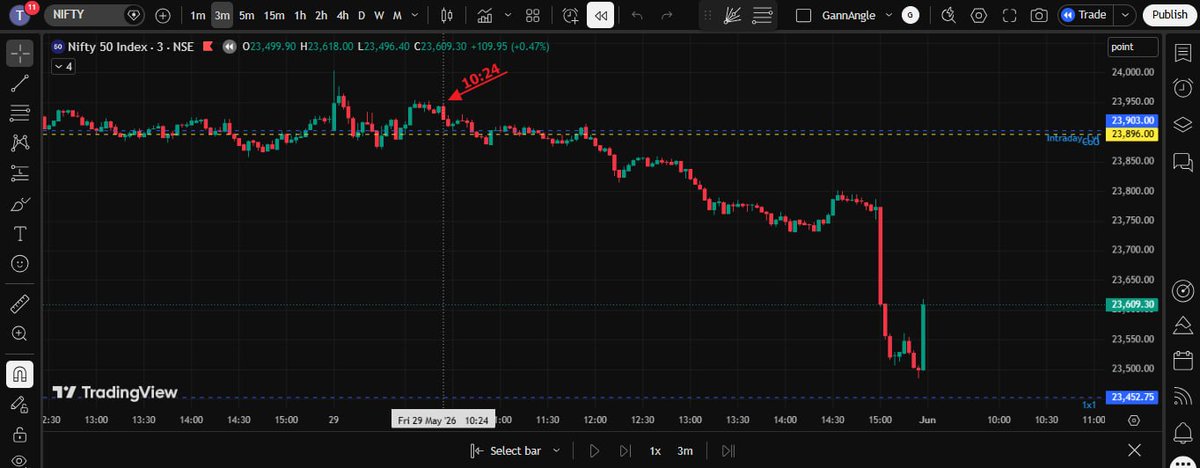Create an alert with the clock icon
Screen dimensions: 1200x468
570,15
